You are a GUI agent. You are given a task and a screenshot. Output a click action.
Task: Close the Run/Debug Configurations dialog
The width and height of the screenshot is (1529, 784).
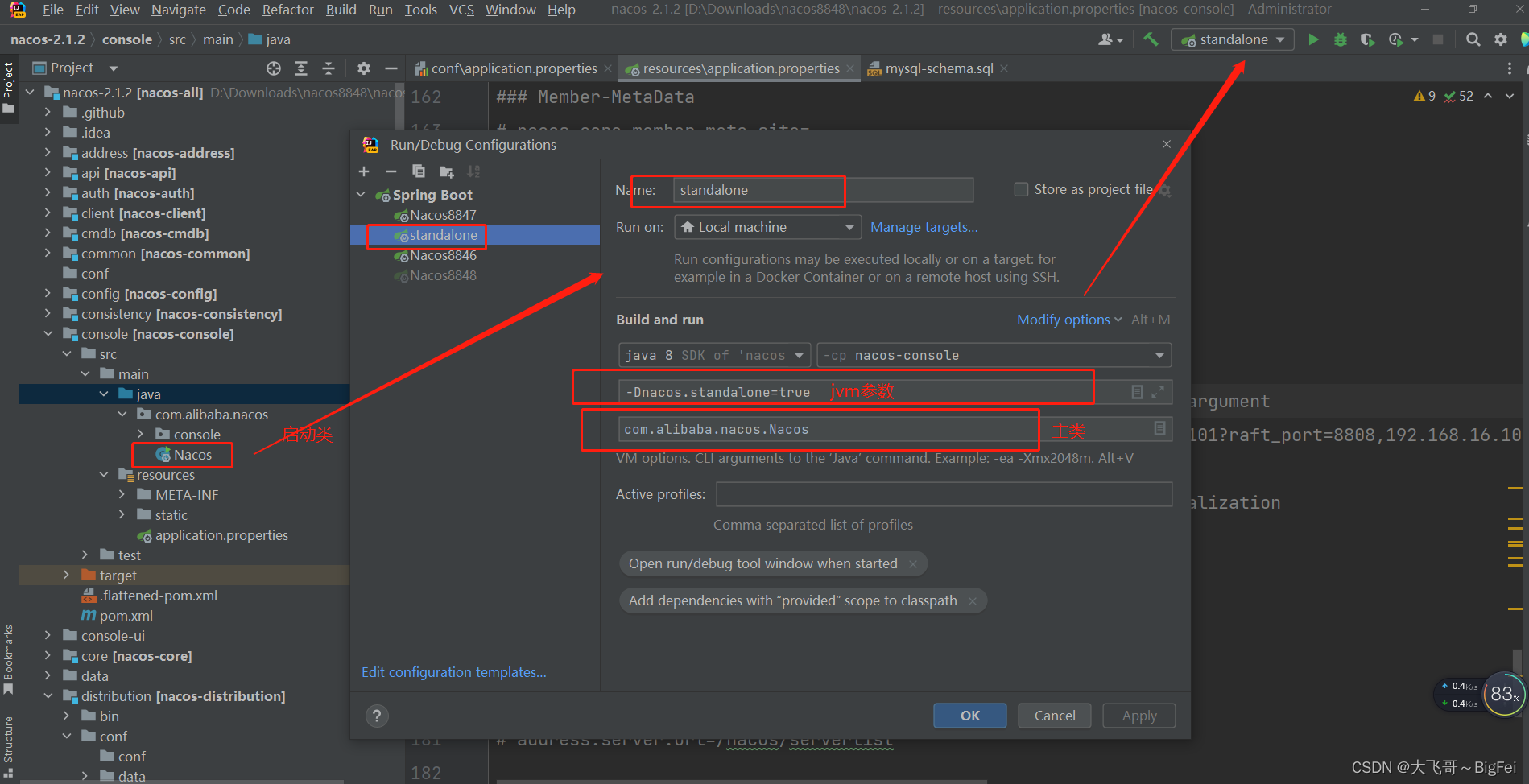1167,144
